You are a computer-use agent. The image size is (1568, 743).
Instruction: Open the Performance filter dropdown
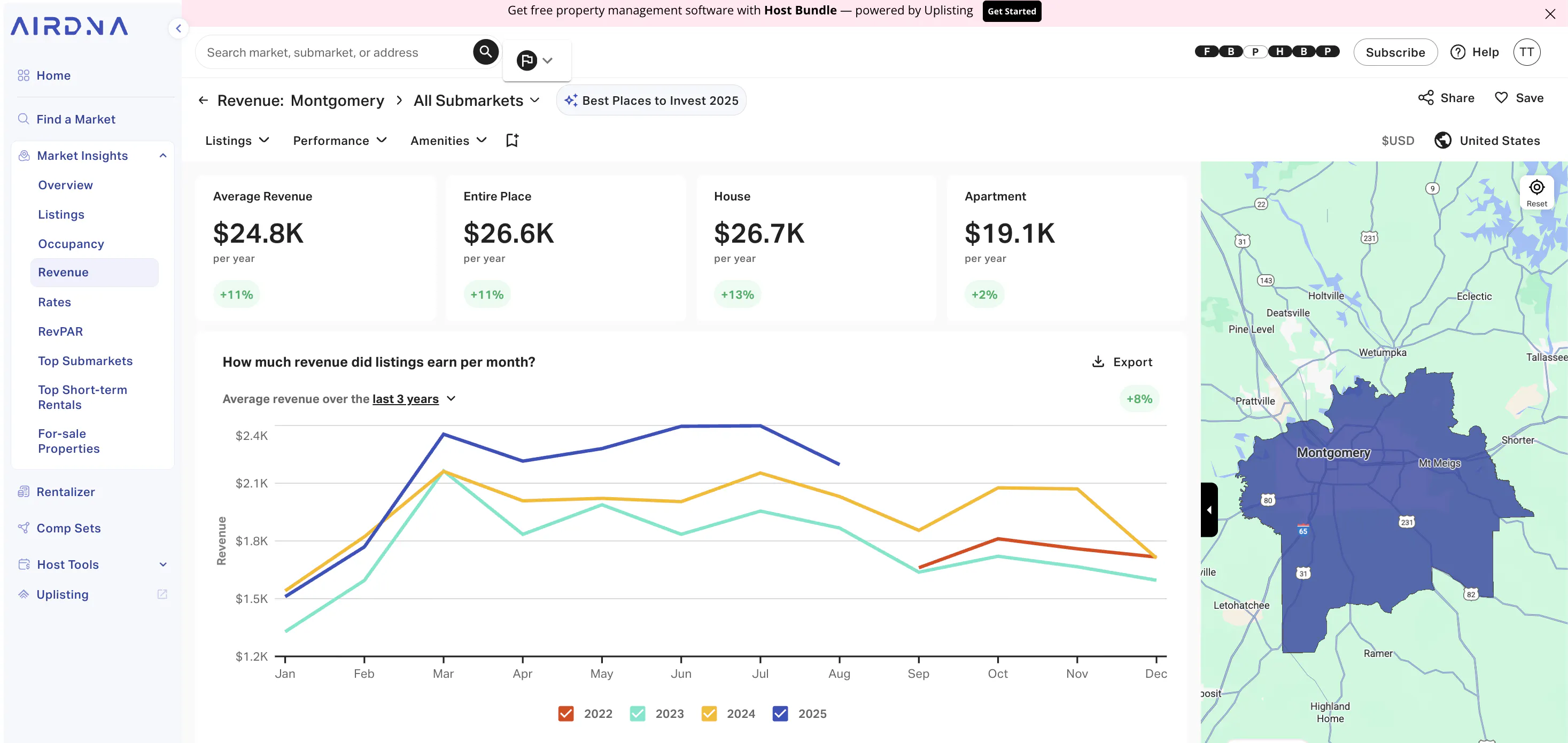340,141
